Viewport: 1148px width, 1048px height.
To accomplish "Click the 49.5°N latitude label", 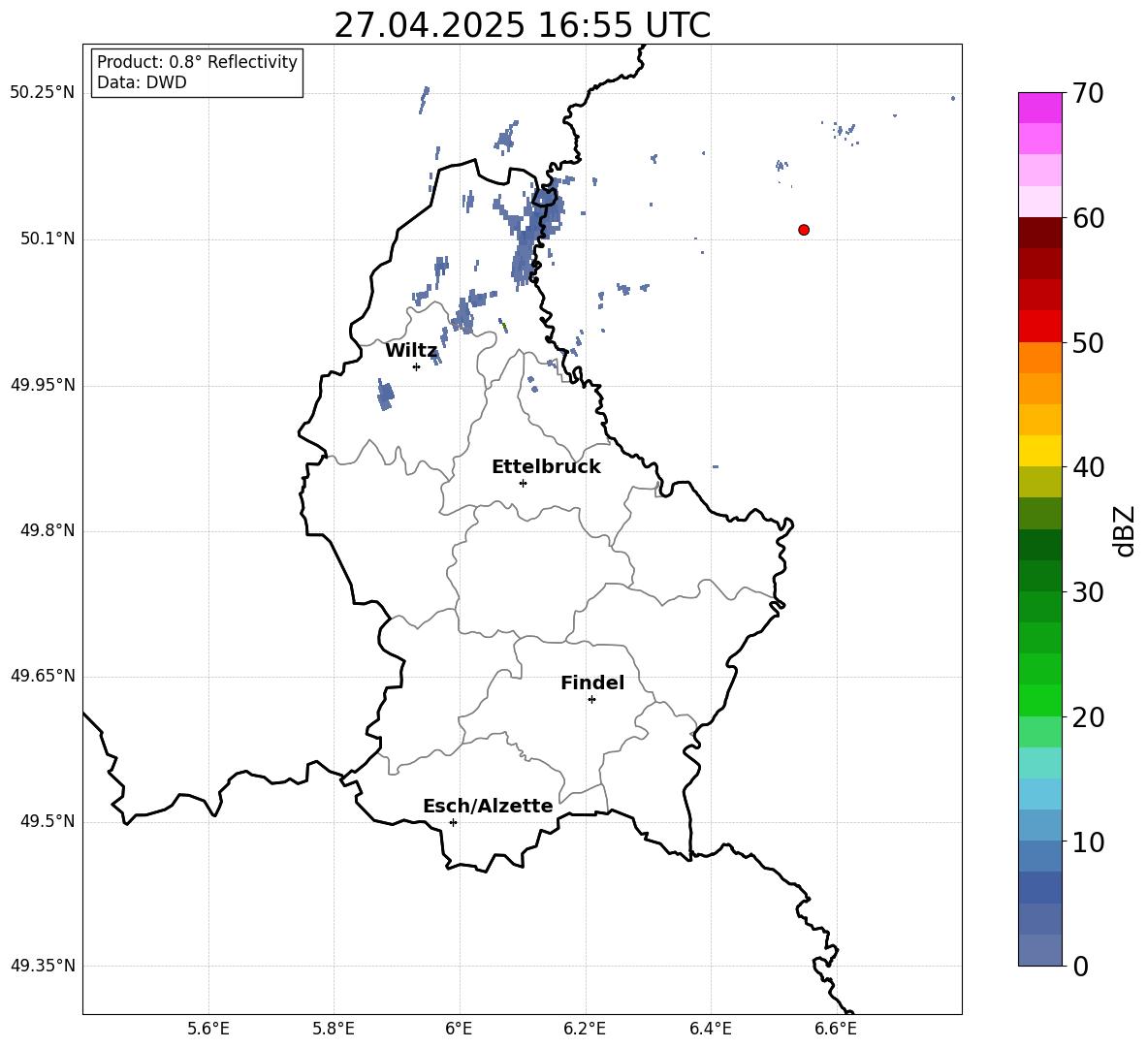I will (x=48, y=821).
